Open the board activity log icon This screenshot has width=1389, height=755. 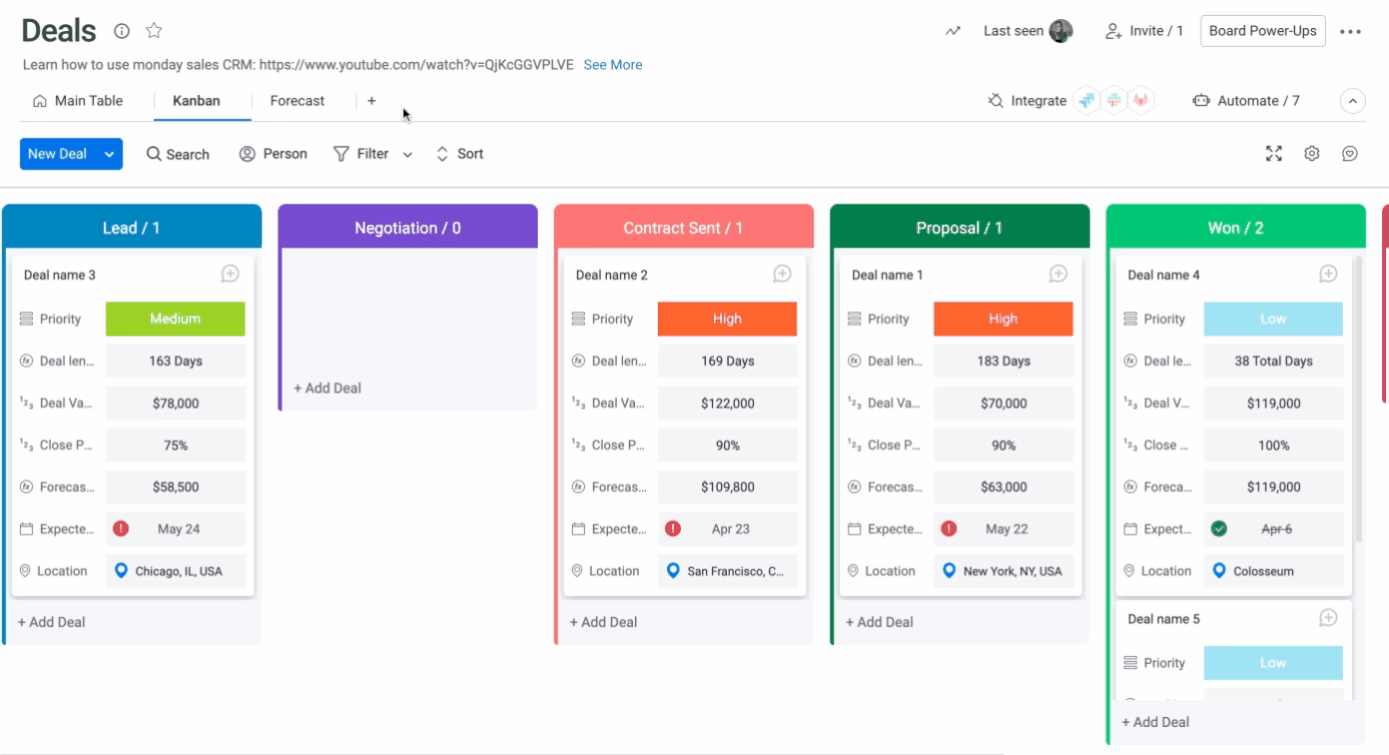click(x=953, y=31)
